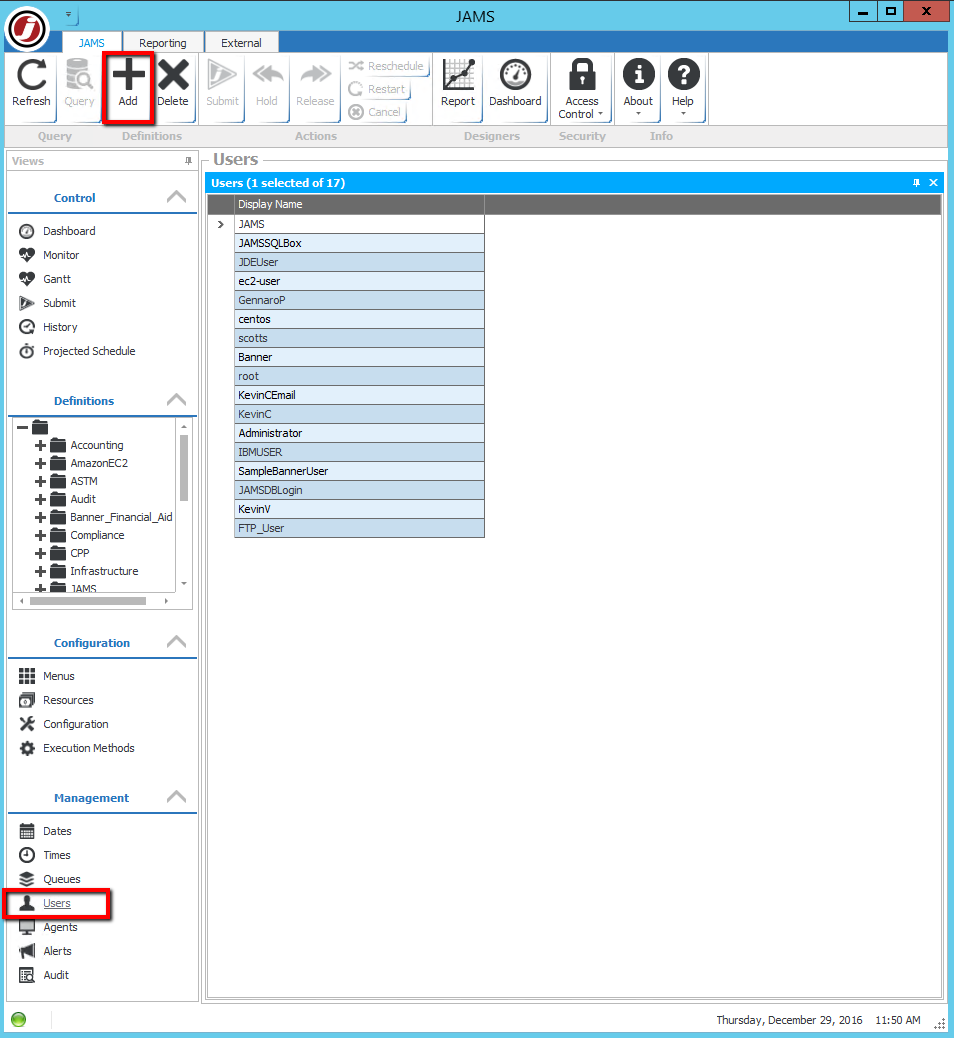Switch to the External ribbon tab
The width and height of the screenshot is (954, 1038).
[241, 42]
